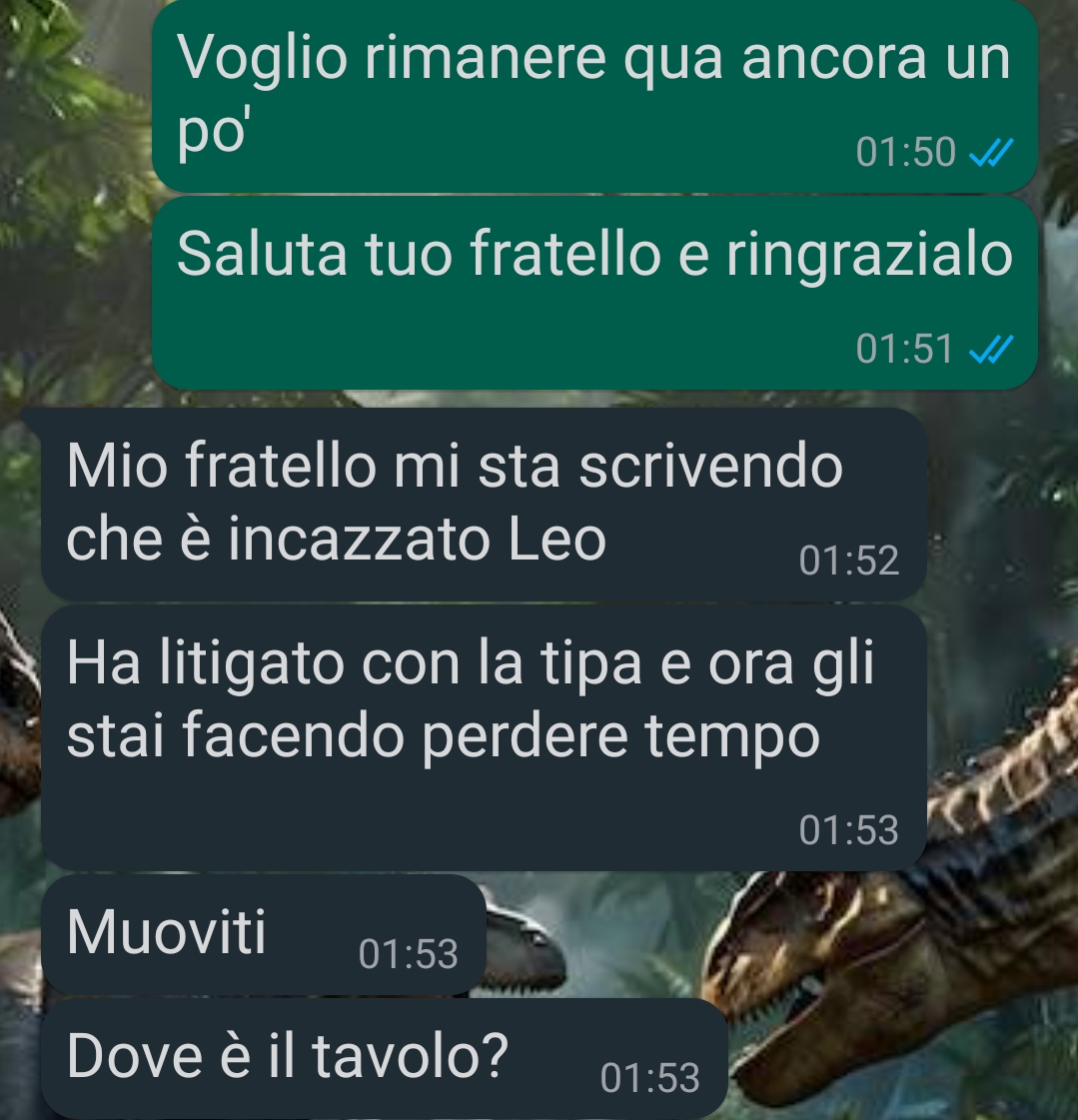1078x1120 pixels.
Task: Tap the word 'Leo' in received message
Action: click(x=557, y=540)
